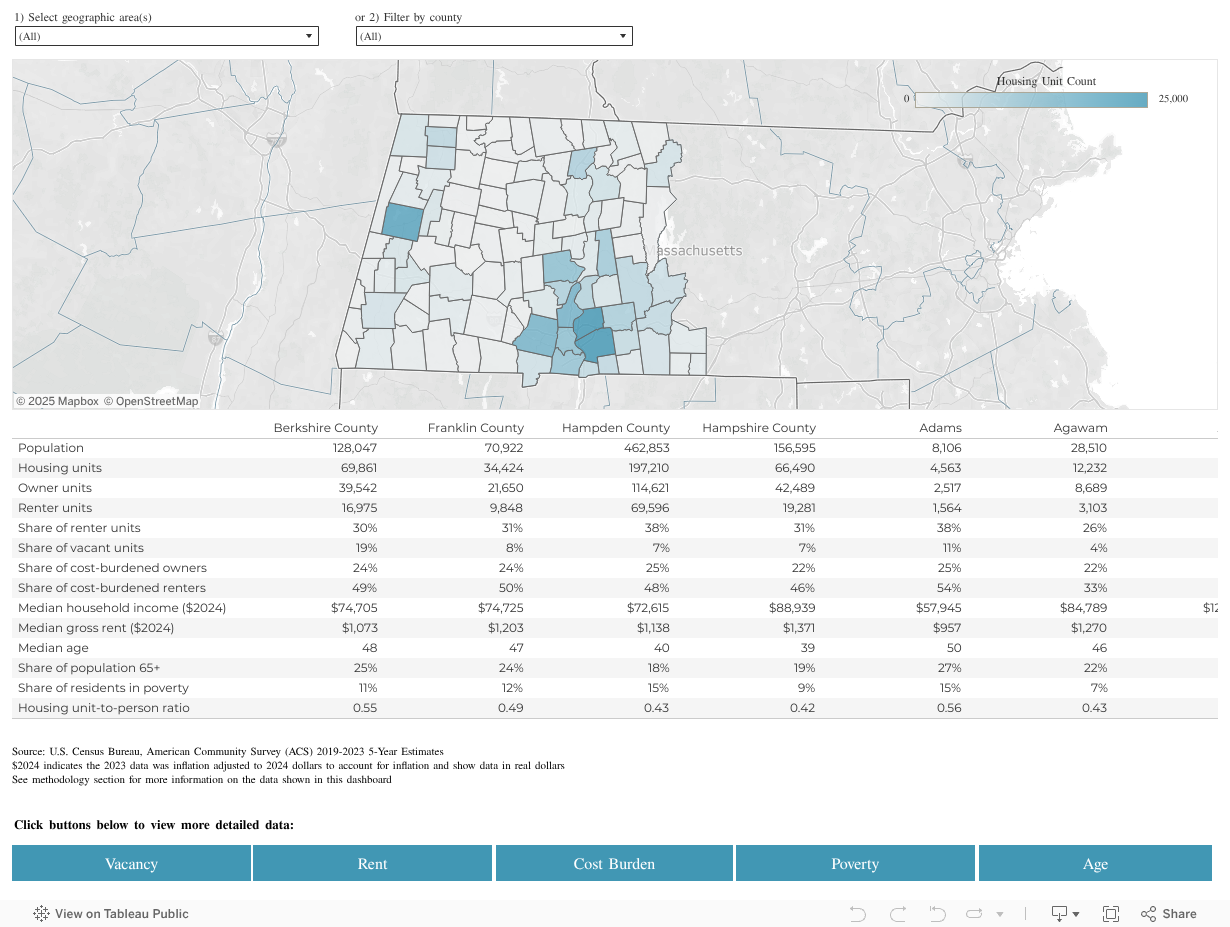The width and height of the screenshot is (1230, 927).
Task: Open the Download icon menu
Action: click(1064, 913)
